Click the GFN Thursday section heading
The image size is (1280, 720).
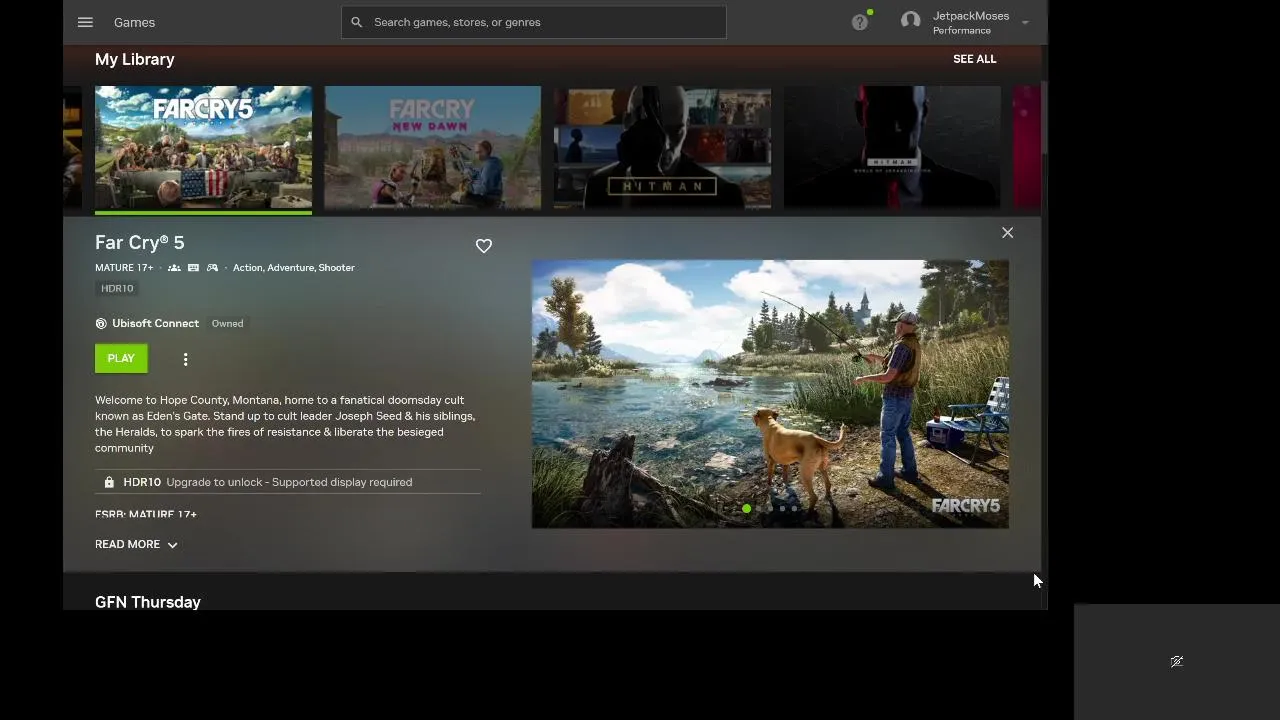pos(148,602)
